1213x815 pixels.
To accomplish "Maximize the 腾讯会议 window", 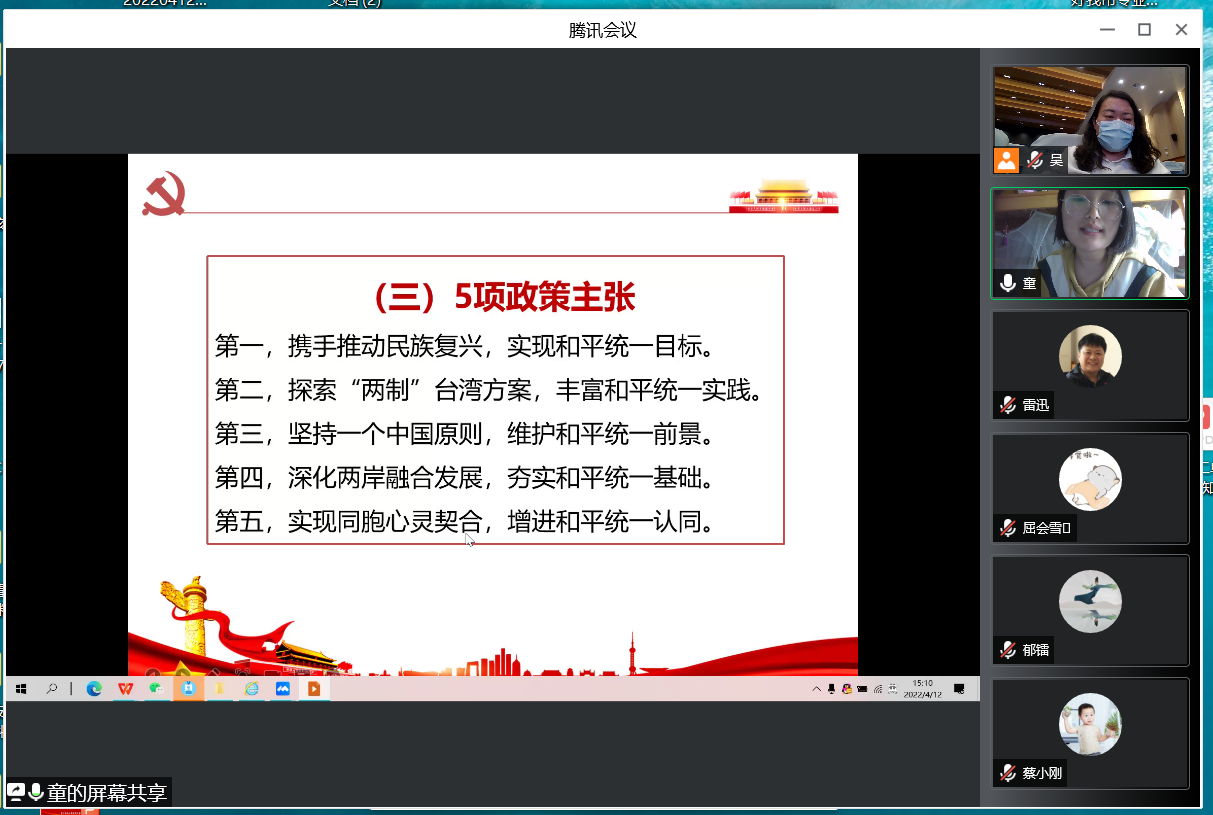I will point(1144,30).
